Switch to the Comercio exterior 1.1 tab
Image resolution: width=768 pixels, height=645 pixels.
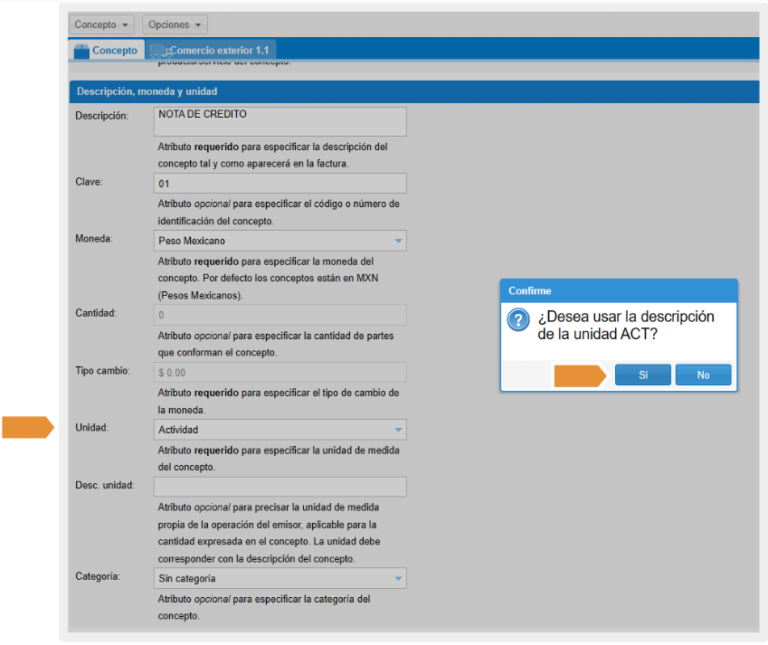click(x=219, y=51)
